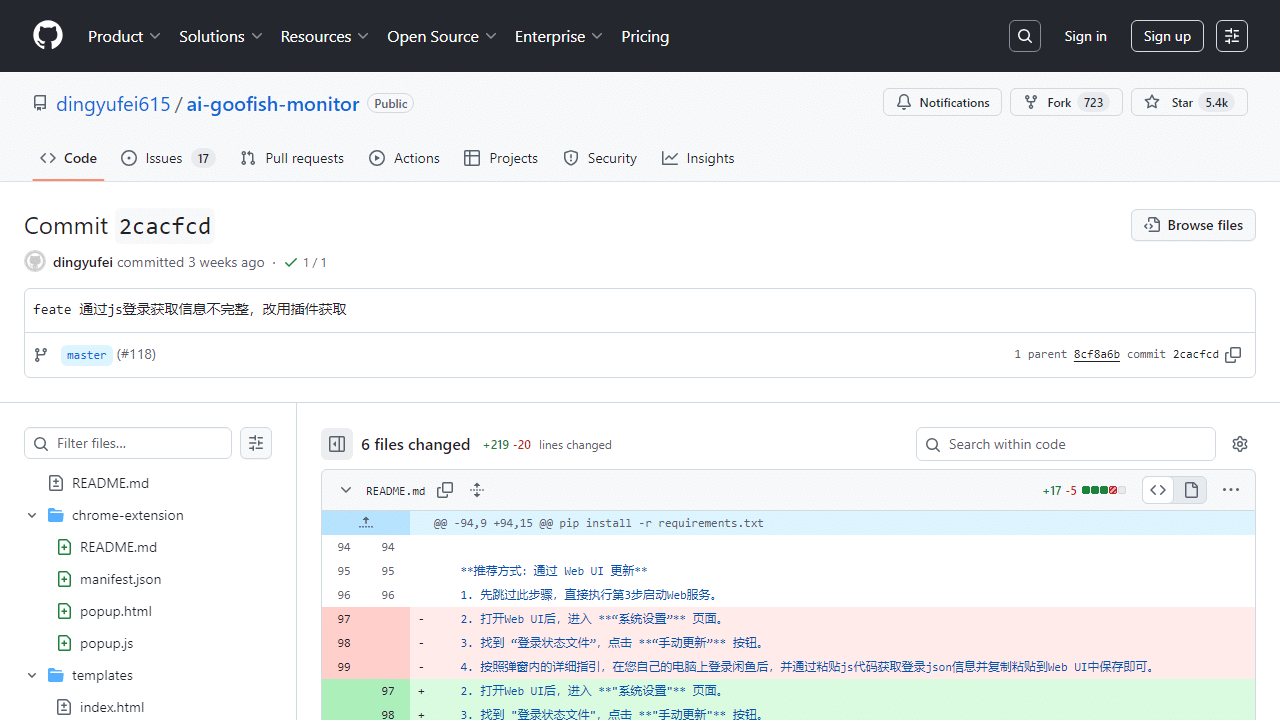Switch to the Insights tab
This screenshot has width=1280, height=720.
coord(698,158)
